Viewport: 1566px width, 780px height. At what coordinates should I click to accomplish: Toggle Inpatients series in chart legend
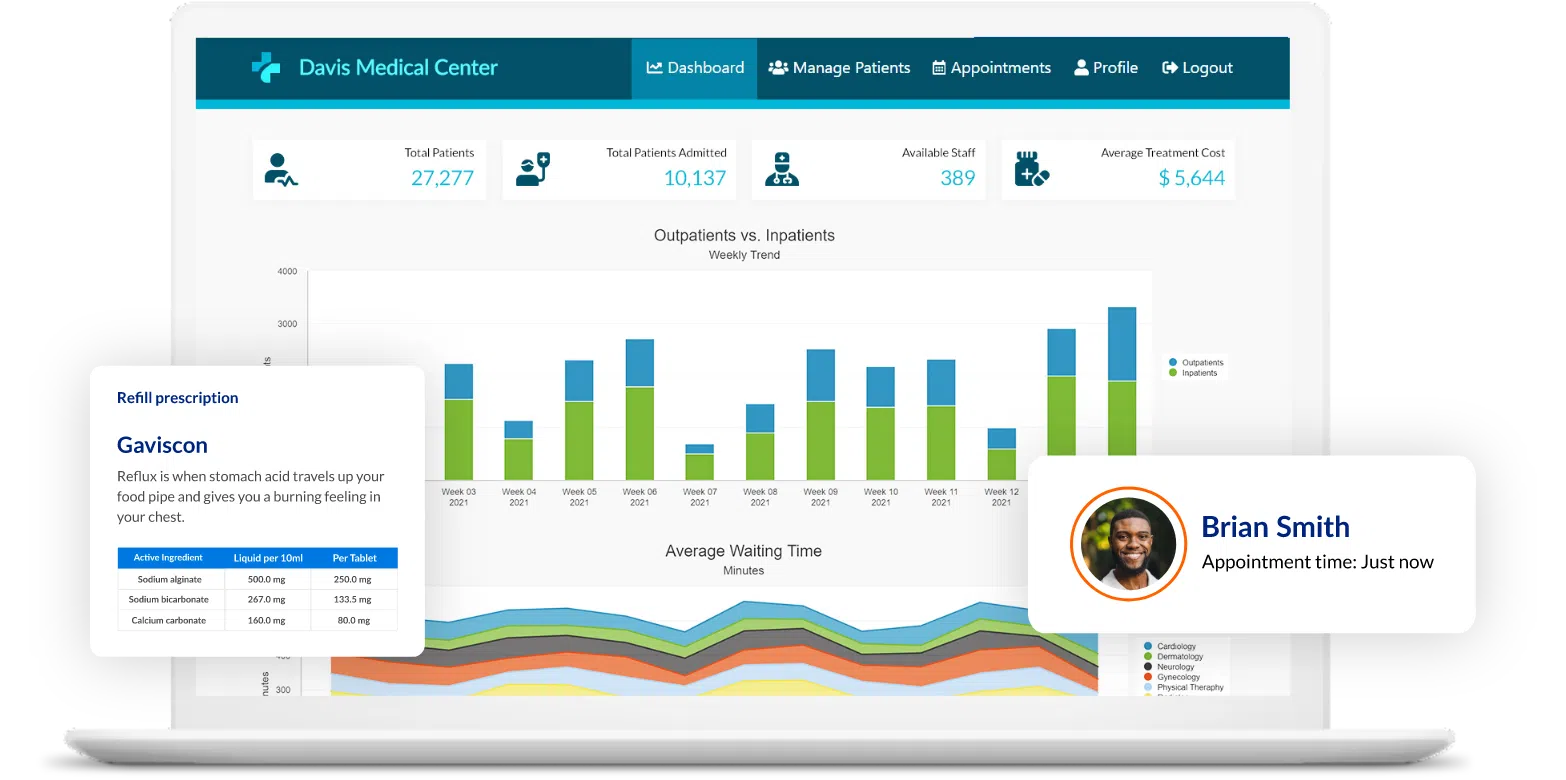pos(1199,373)
